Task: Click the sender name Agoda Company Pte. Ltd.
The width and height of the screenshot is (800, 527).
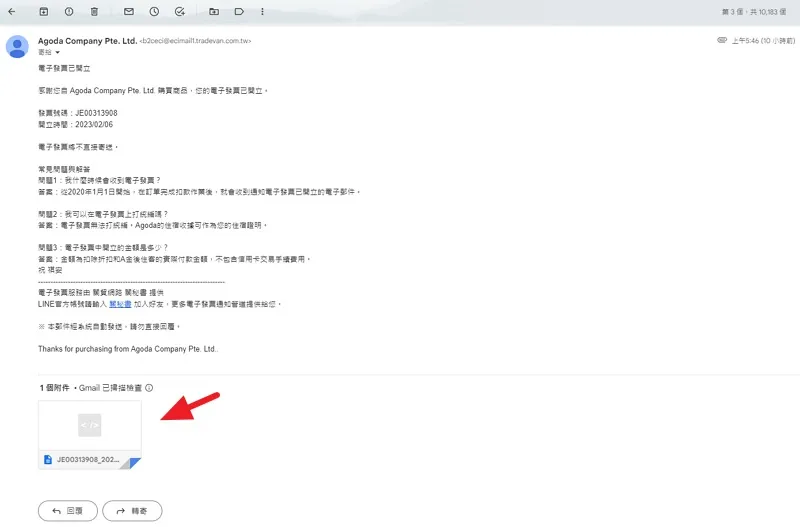Action: (87, 41)
